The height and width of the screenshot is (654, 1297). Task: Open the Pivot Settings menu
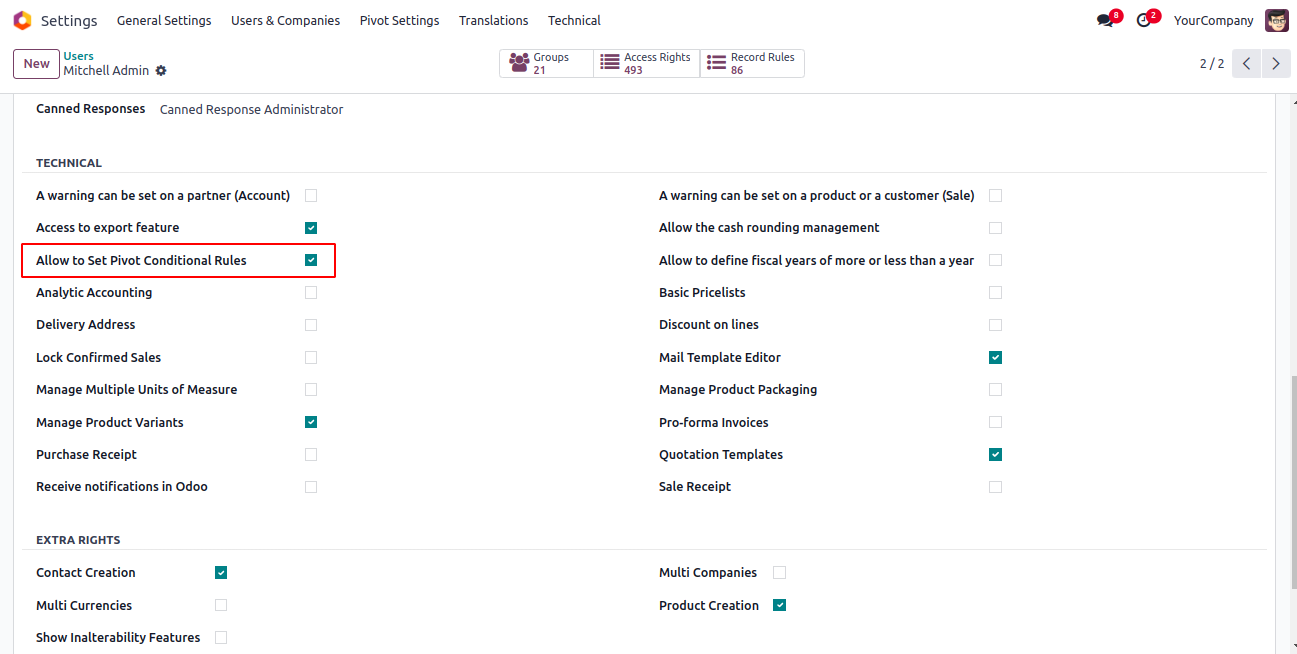point(399,20)
